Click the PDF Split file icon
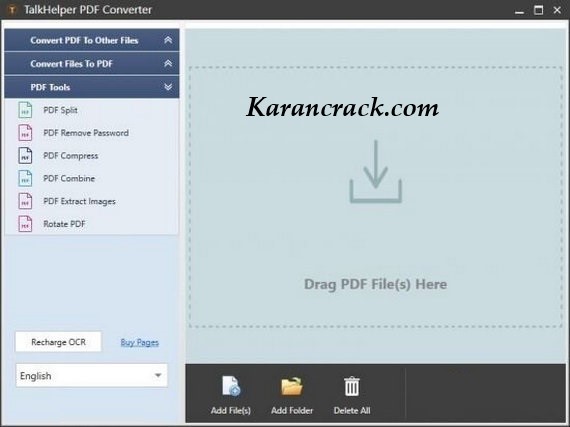This screenshot has height=427, width=570. point(25,110)
